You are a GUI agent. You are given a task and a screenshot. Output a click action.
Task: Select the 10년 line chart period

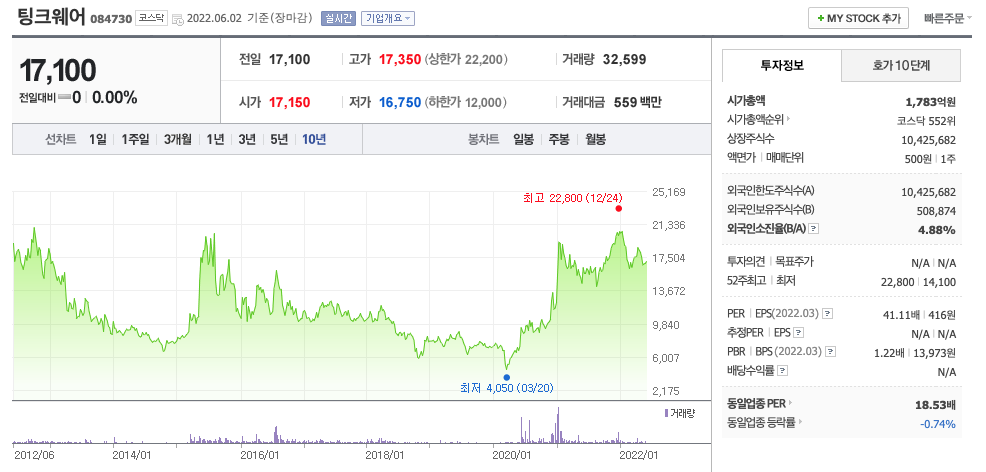[314, 140]
